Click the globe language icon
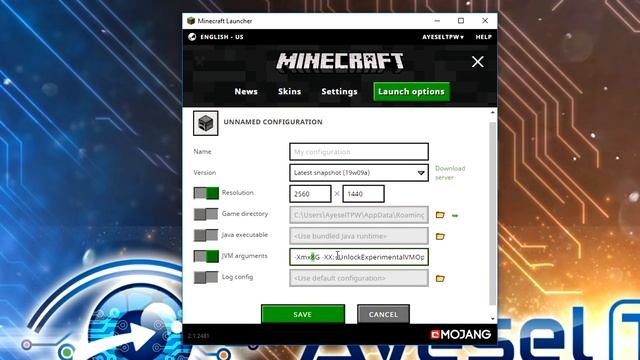 [192, 37]
